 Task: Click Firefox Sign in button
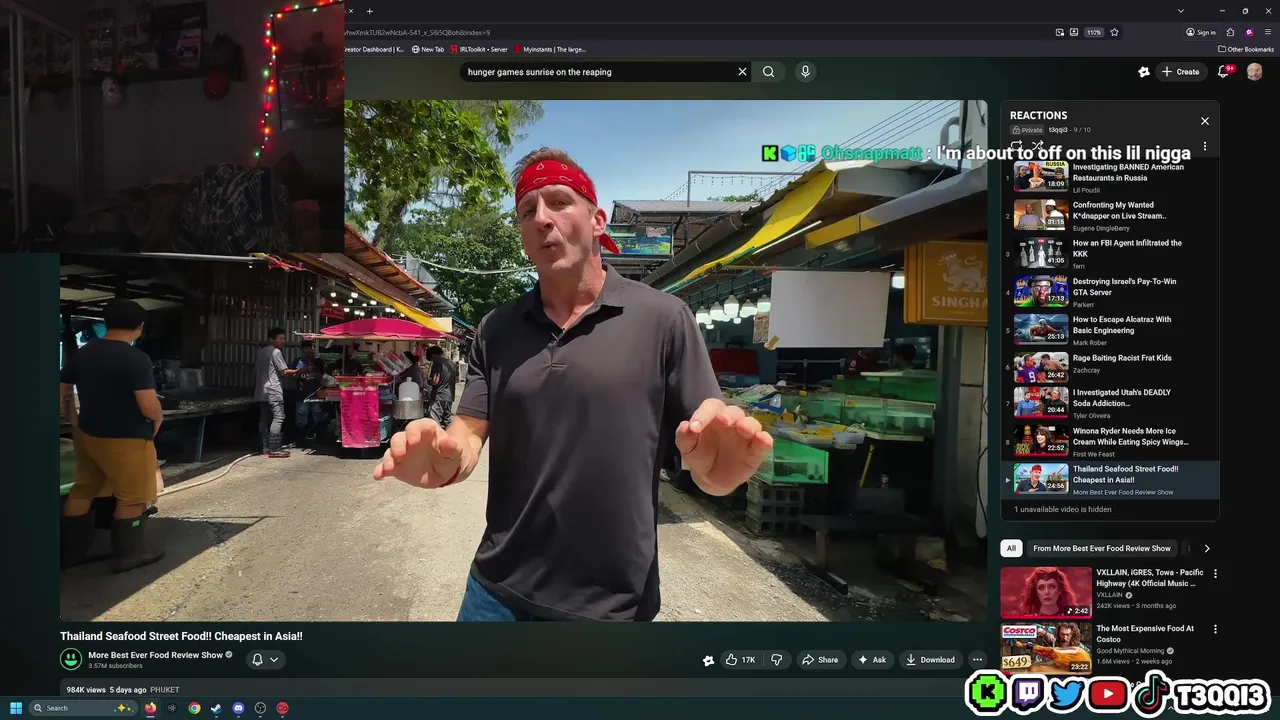pos(1201,32)
